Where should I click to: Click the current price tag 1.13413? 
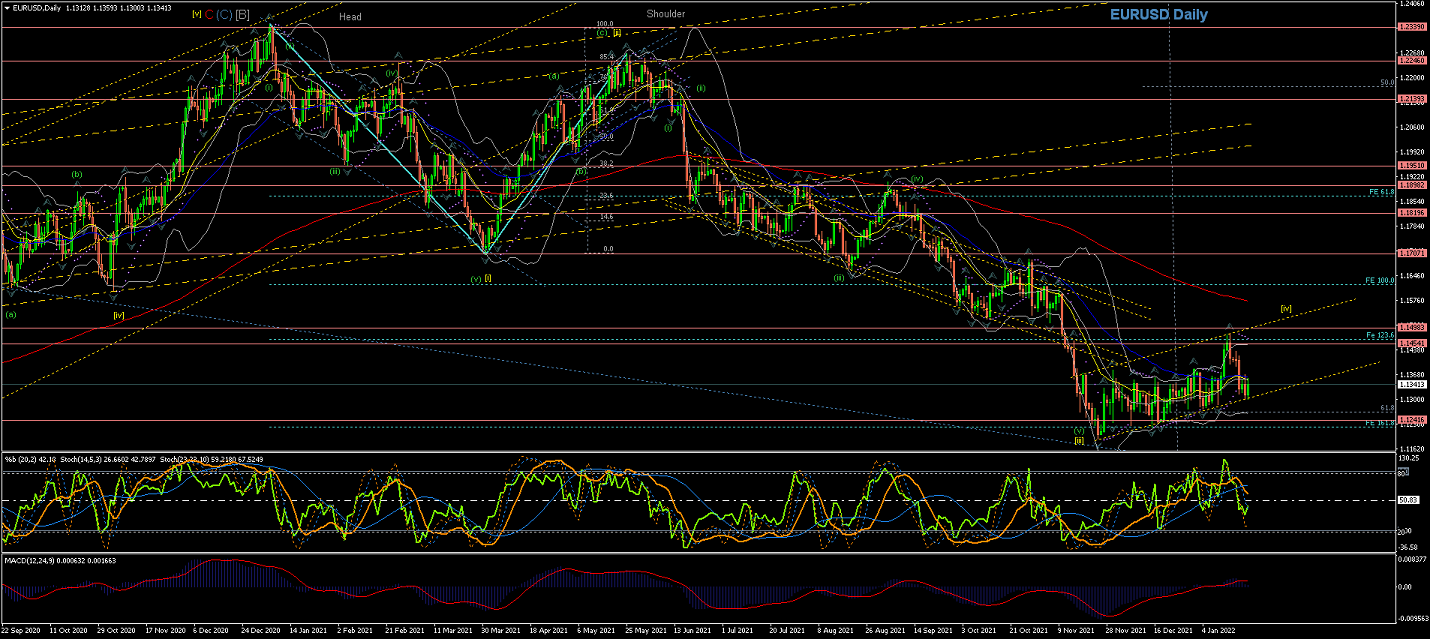click(1411, 384)
